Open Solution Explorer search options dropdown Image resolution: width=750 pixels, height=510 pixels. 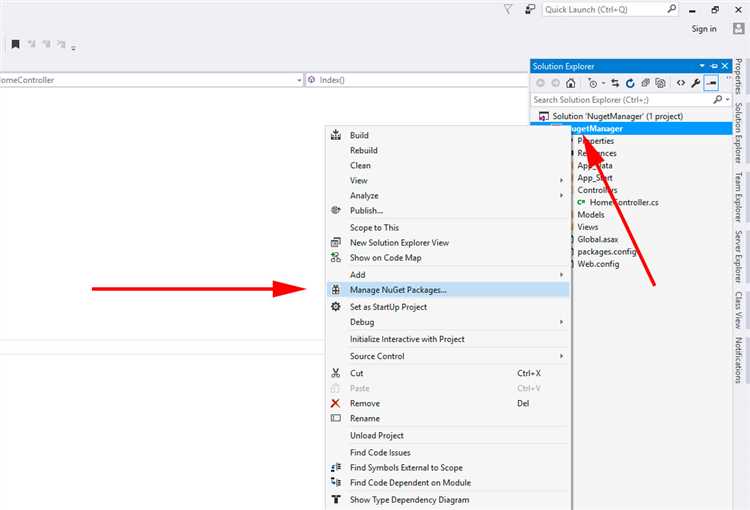click(x=728, y=100)
